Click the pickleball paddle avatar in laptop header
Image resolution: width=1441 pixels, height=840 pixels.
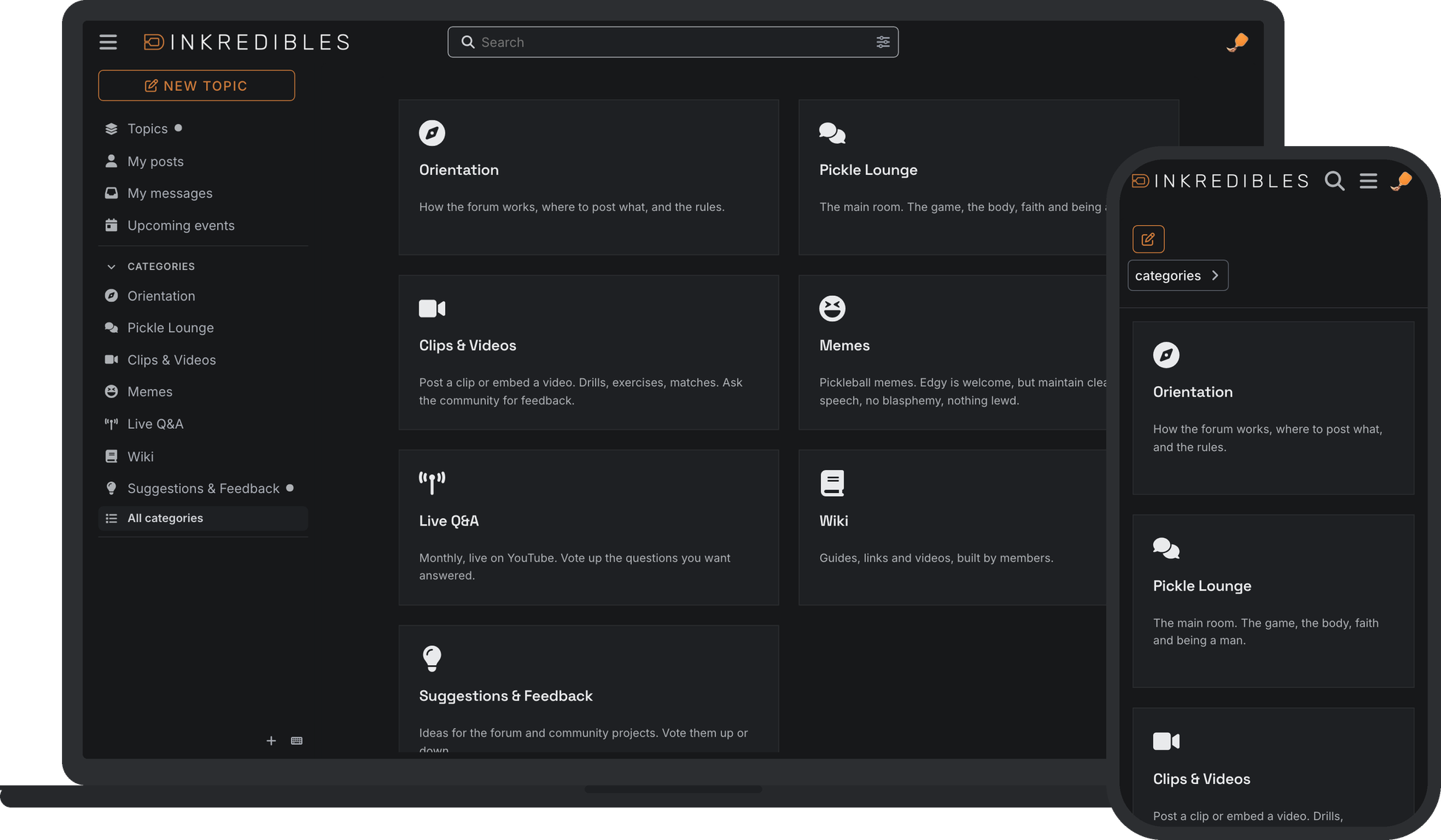point(1238,42)
